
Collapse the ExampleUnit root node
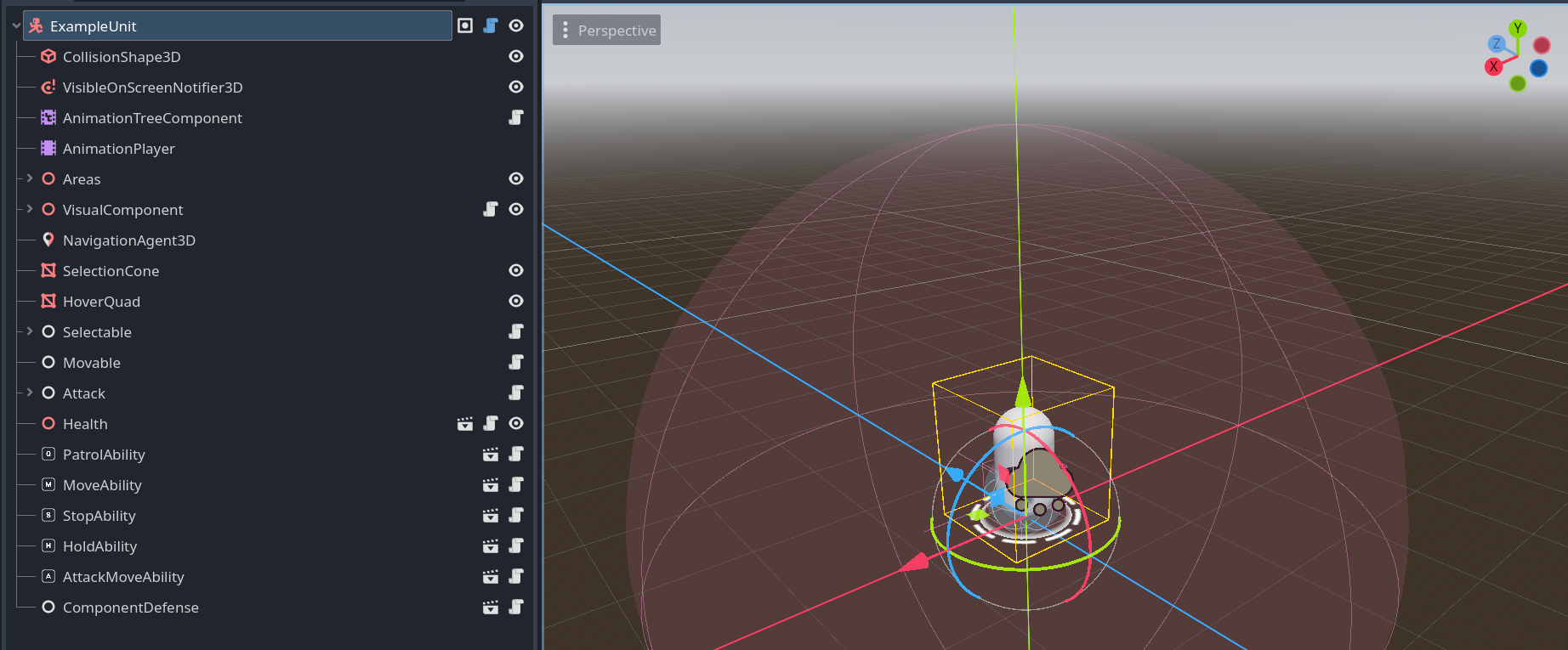pyautogui.click(x=16, y=25)
